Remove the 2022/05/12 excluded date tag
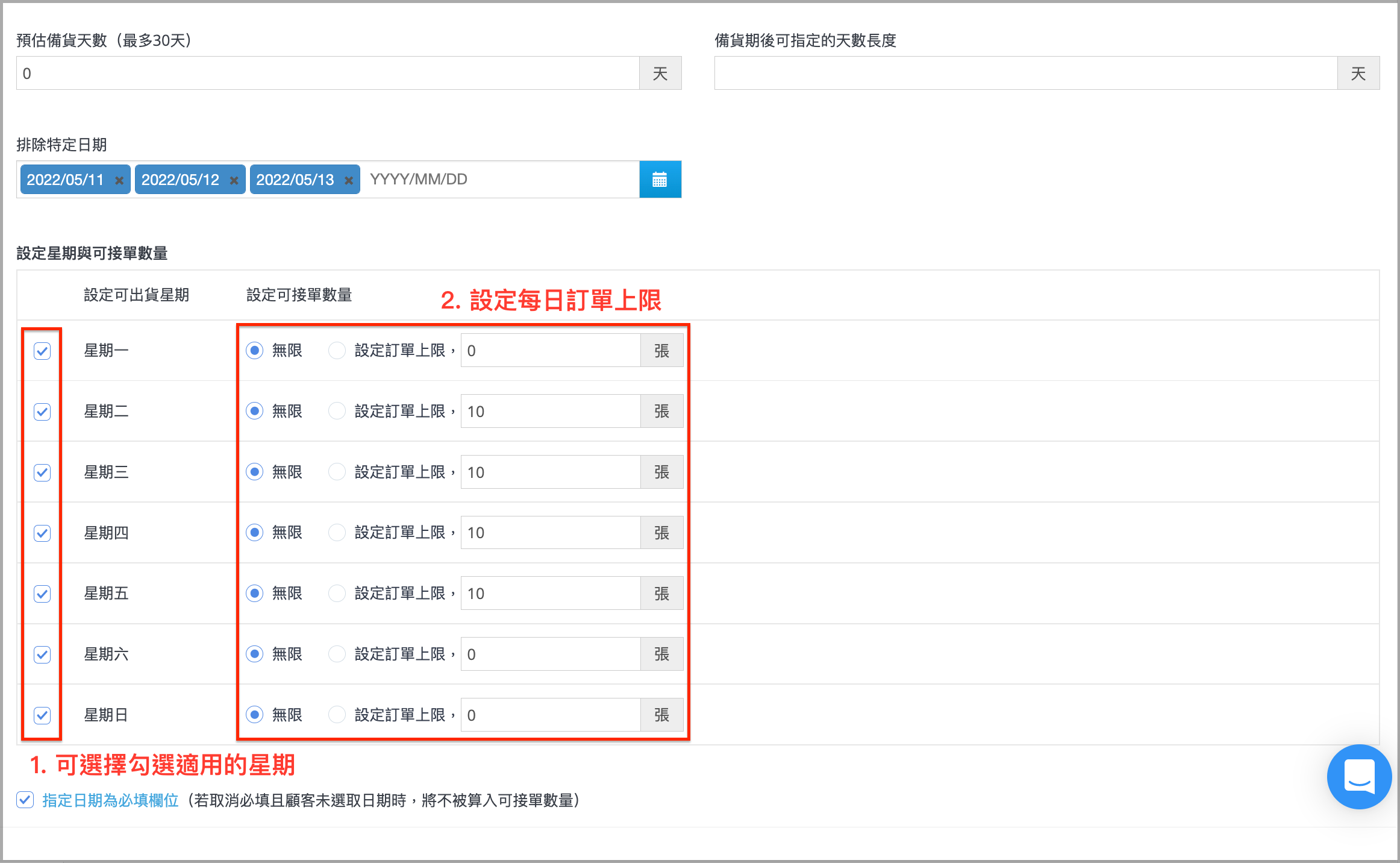1400x863 pixels. click(x=234, y=180)
